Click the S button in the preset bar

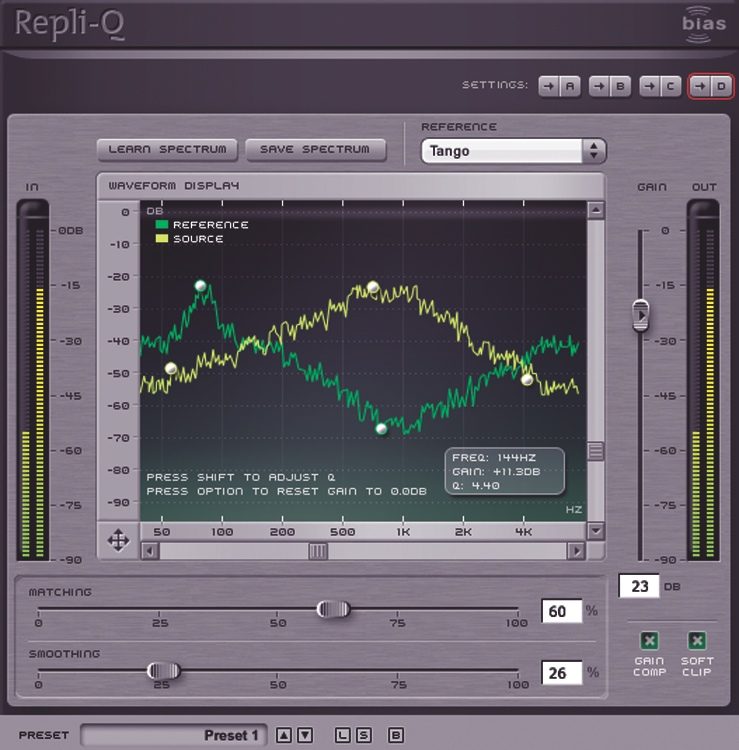point(363,735)
